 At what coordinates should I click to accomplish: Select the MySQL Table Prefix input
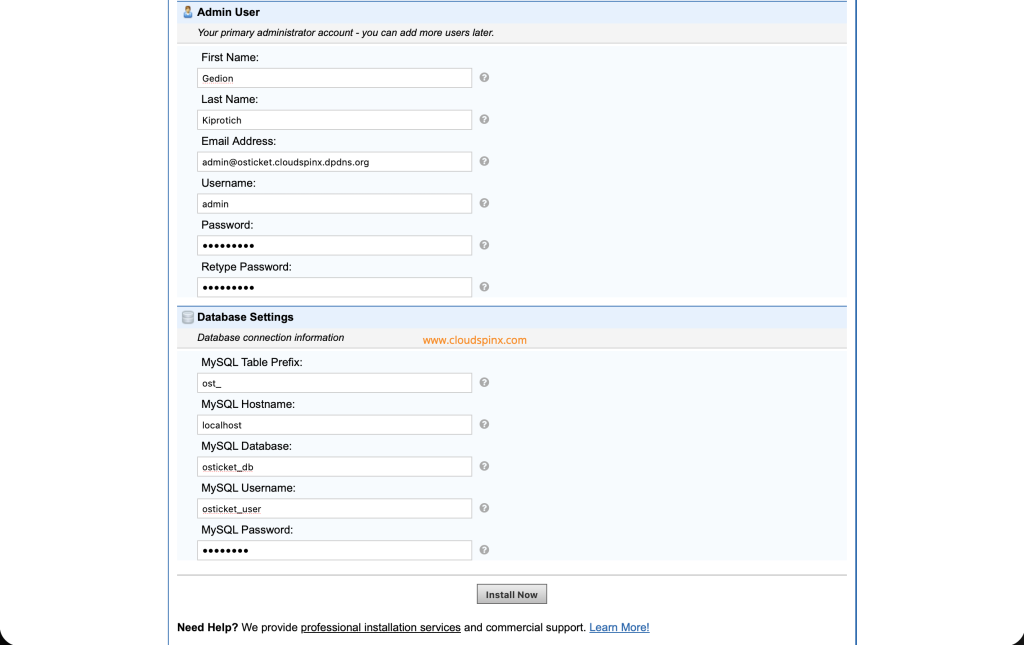pos(334,383)
